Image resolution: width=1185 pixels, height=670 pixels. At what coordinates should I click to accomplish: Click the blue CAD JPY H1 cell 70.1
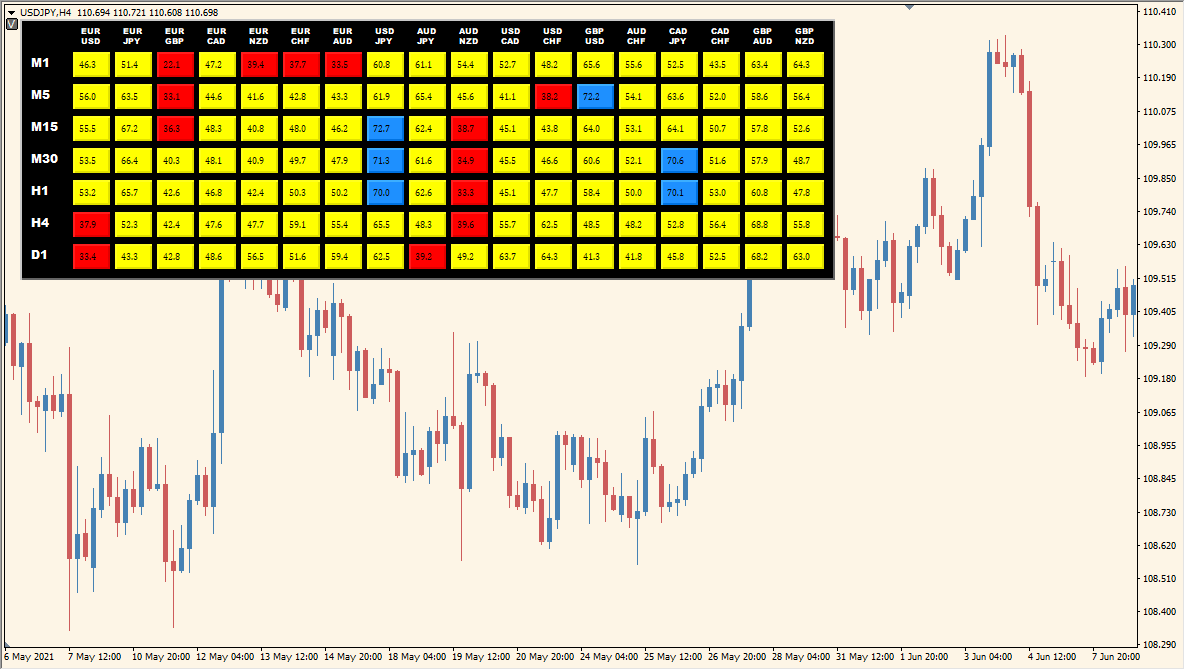coord(679,193)
